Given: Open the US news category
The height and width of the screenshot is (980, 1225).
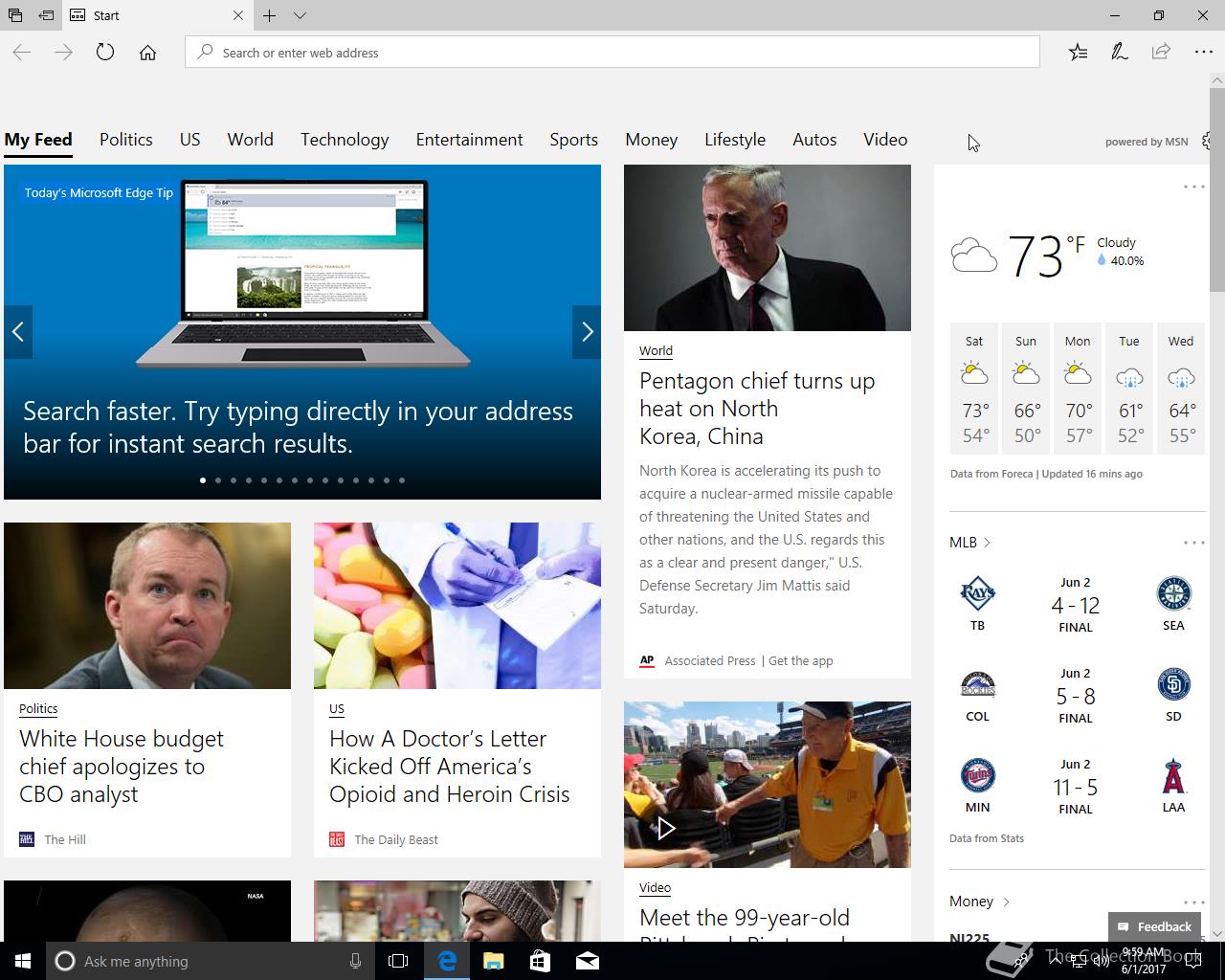Looking at the screenshot, I should [x=190, y=140].
